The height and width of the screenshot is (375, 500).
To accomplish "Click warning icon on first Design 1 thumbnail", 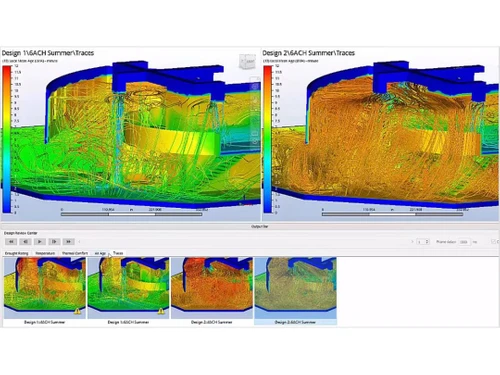I will click(x=77, y=311).
